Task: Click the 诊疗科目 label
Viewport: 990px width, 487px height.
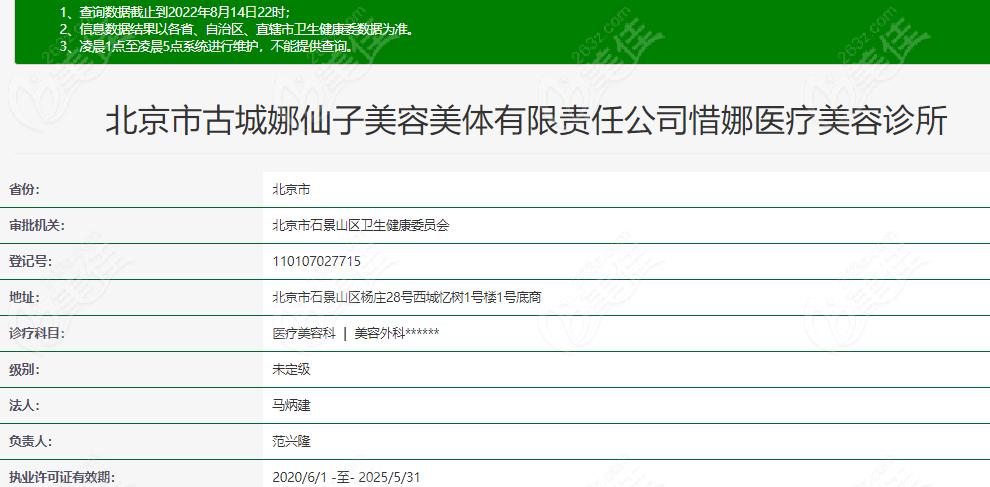Action: pyautogui.click(x=36, y=333)
